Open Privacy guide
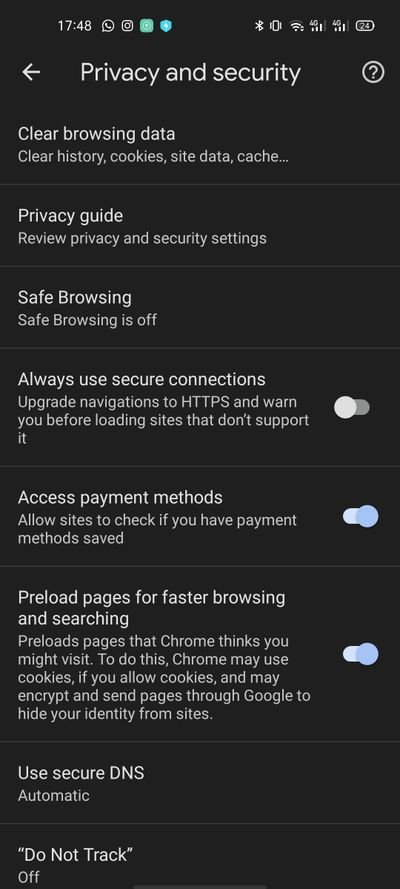This screenshot has width=400, height=889. pyautogui.click(x=200, y=226)
